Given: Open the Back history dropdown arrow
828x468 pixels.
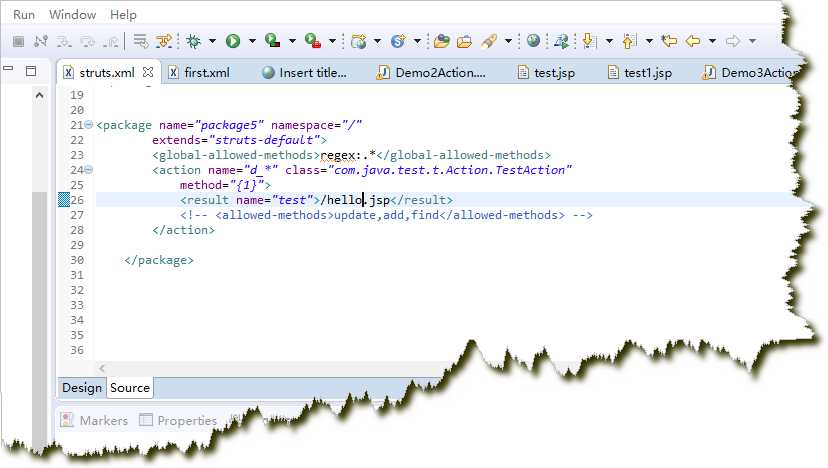Looking at the screenshot, I should 712,41.
